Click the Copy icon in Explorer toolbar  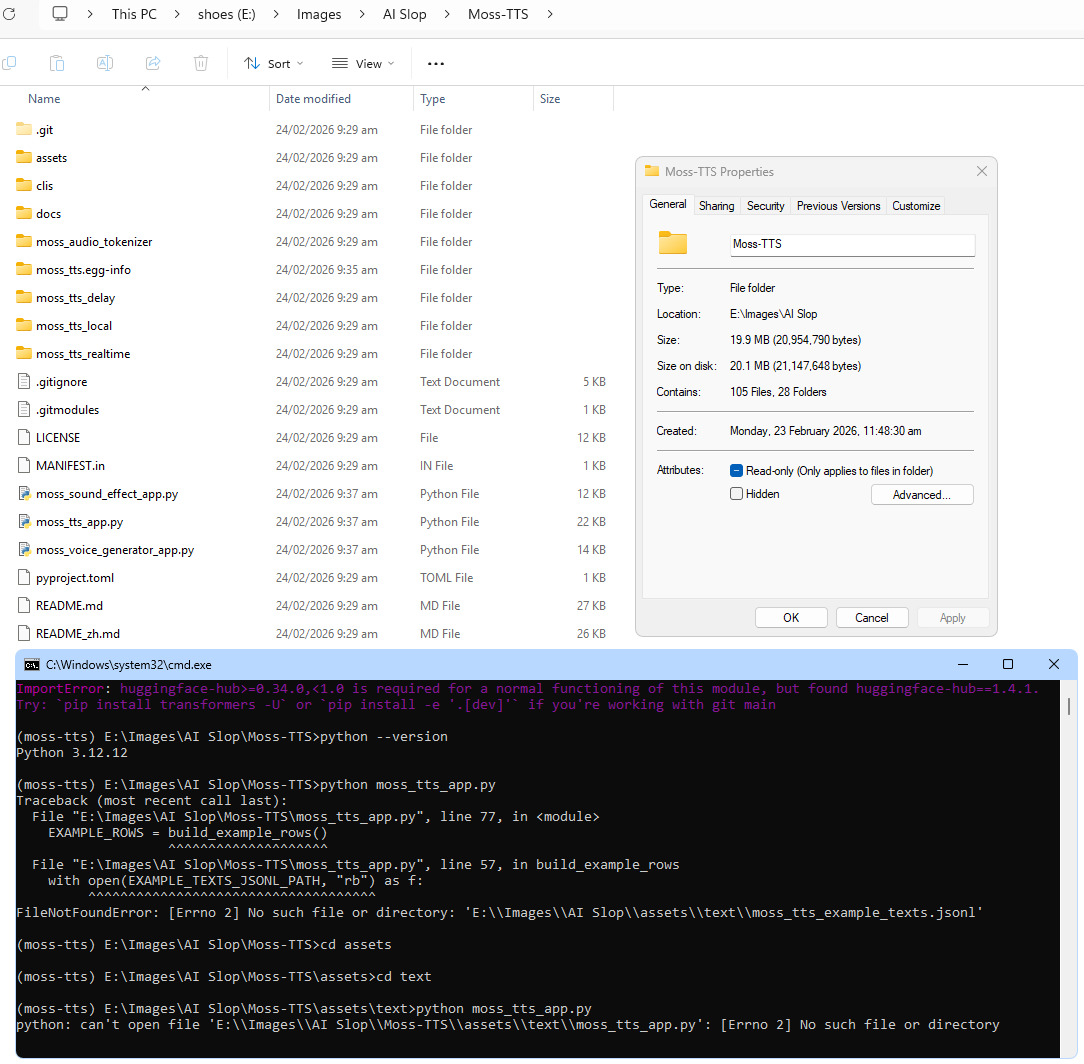[x=10, y=64]
